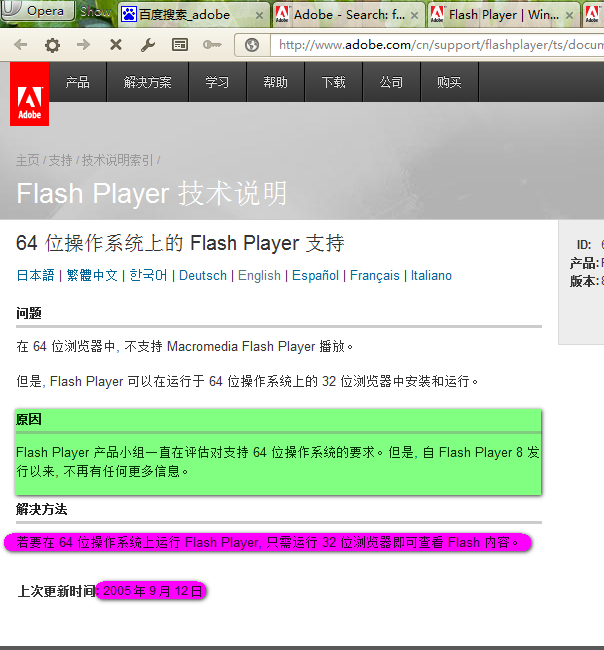Go back with the back arrow
This screenshot has width=604, height=650.
click(x=20, y=44)
